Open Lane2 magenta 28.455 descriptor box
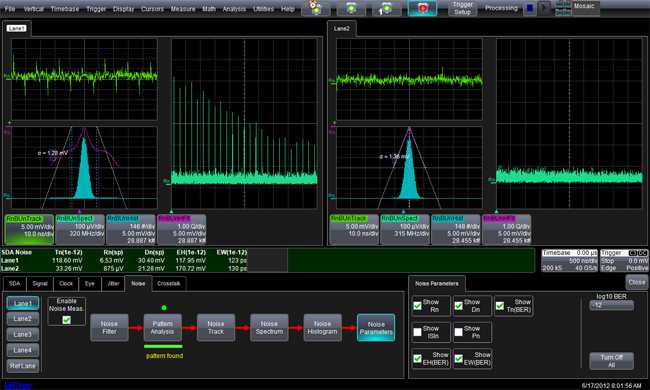 click(x=507, y=229)
